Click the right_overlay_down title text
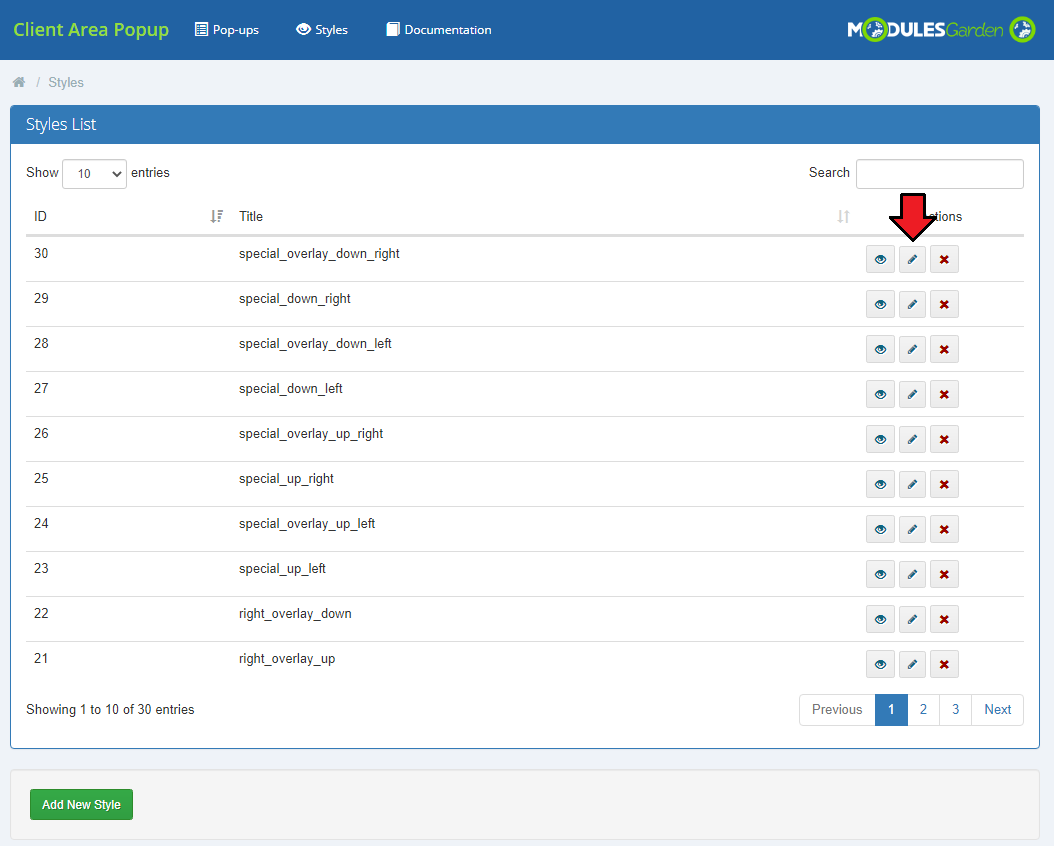This screenshot has width=1054, height=846. pos(295,614)
